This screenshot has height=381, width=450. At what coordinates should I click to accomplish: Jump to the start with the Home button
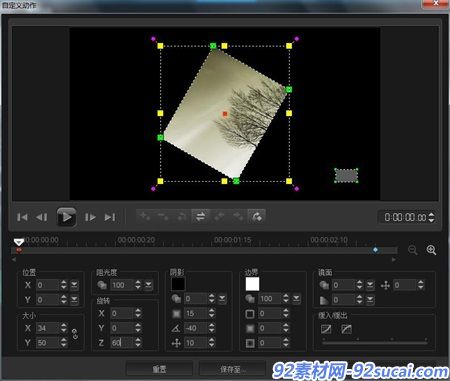coord(22,217)
